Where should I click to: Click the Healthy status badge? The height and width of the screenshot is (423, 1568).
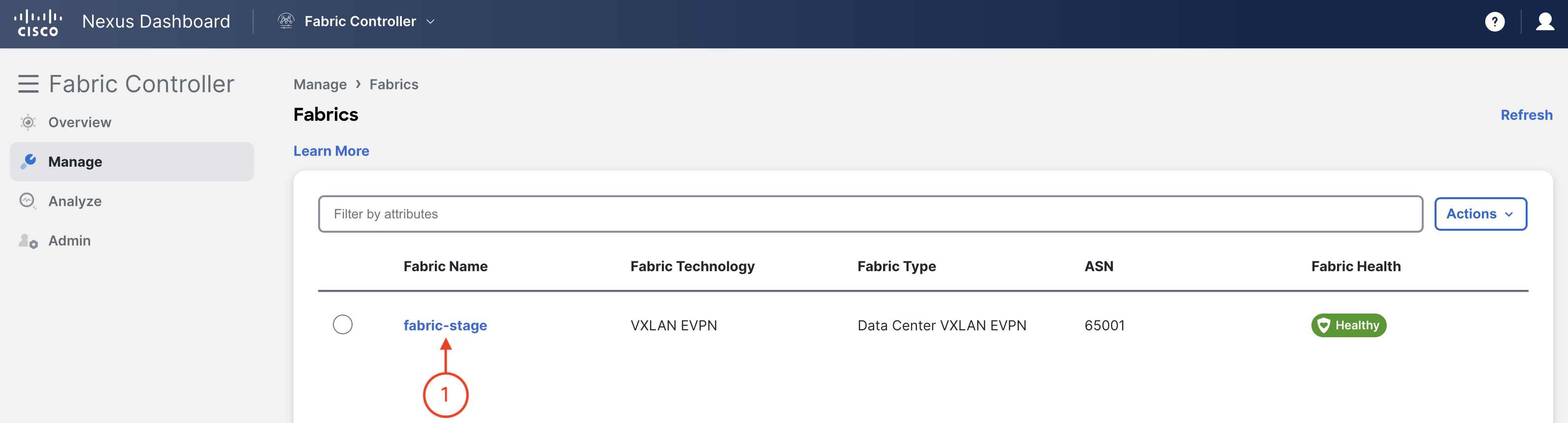tap(1348, 325)
